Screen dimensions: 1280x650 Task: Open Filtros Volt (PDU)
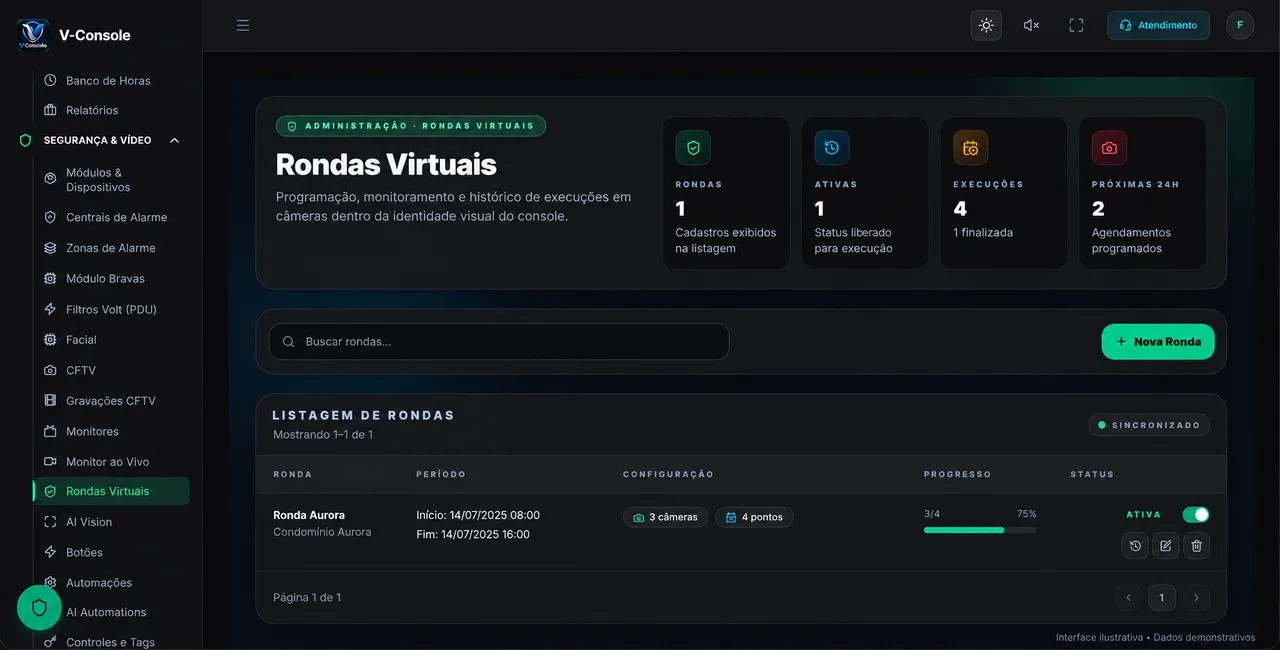pos(111,309)
